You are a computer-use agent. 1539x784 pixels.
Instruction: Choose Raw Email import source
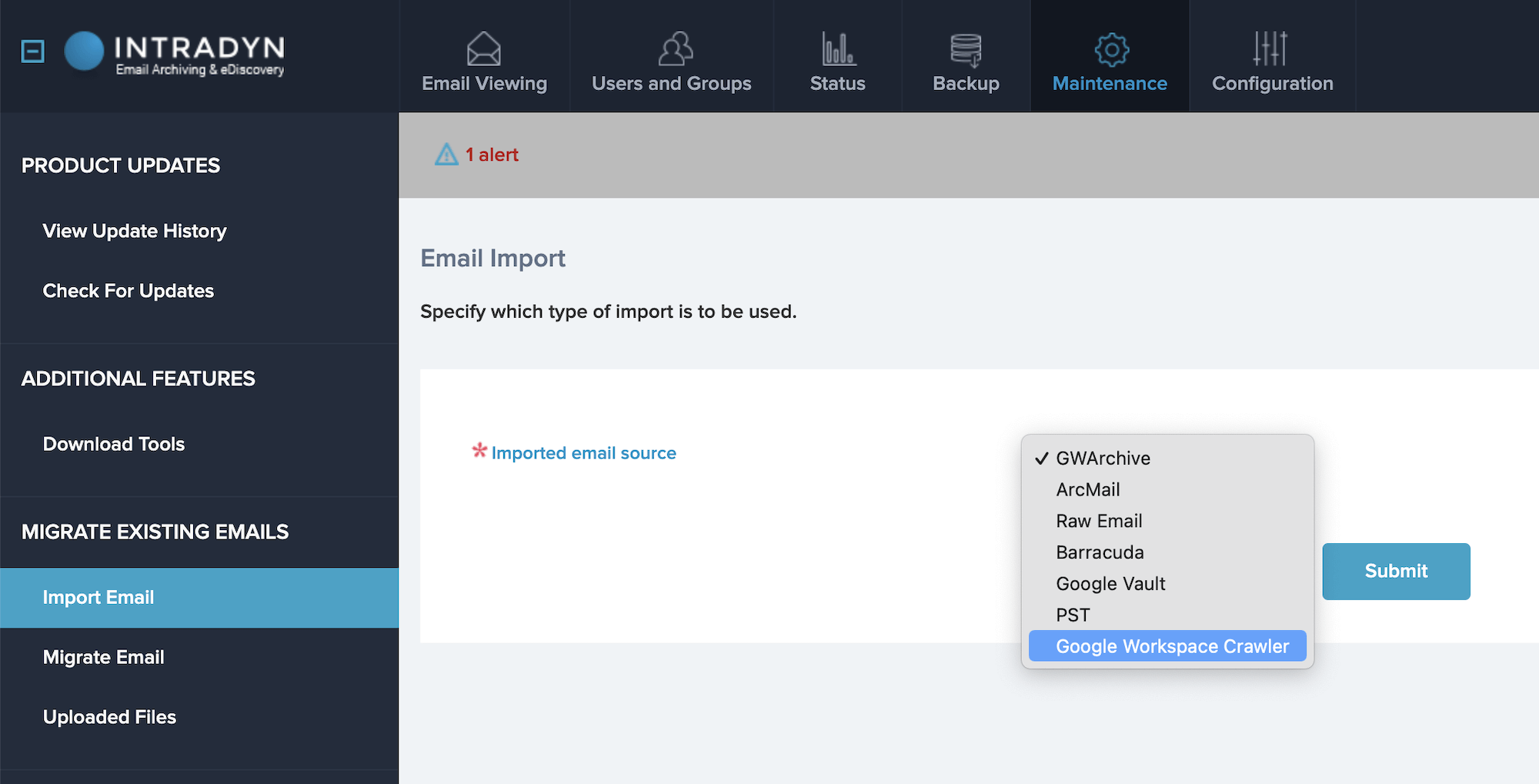[x=1167, y=521]
